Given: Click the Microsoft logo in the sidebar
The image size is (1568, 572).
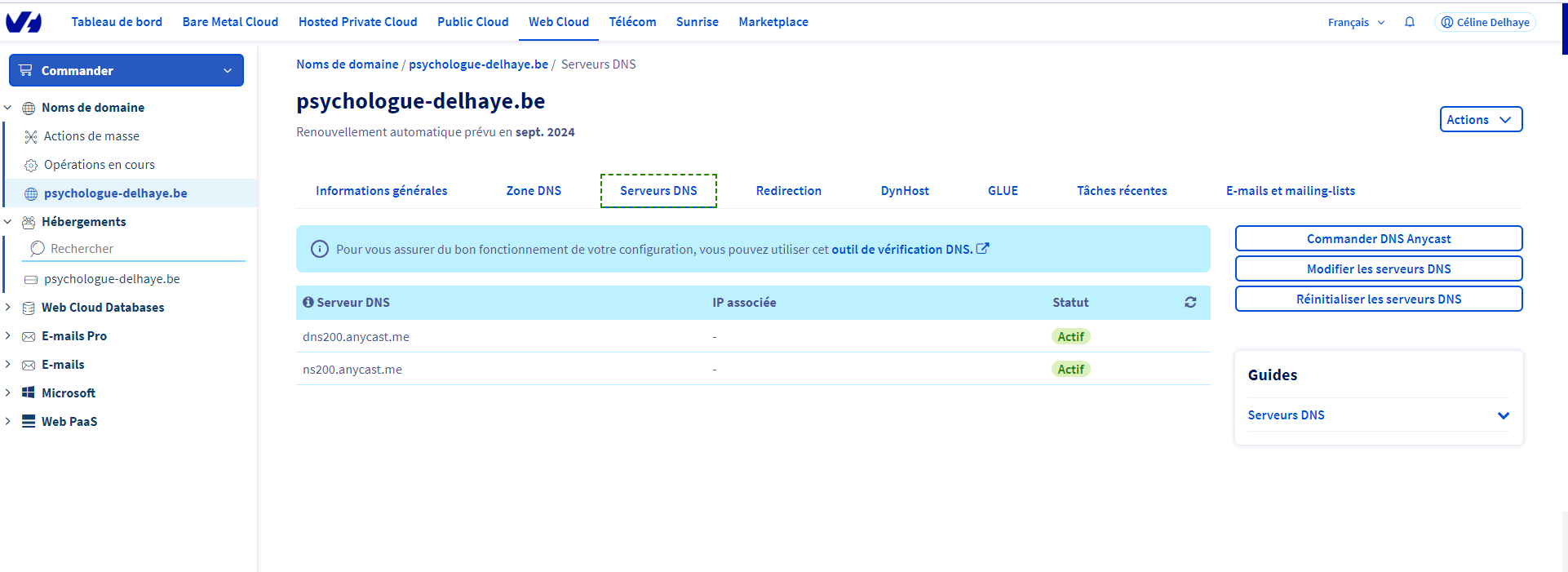Looking at the screenshot, I should tap(29, 392).
